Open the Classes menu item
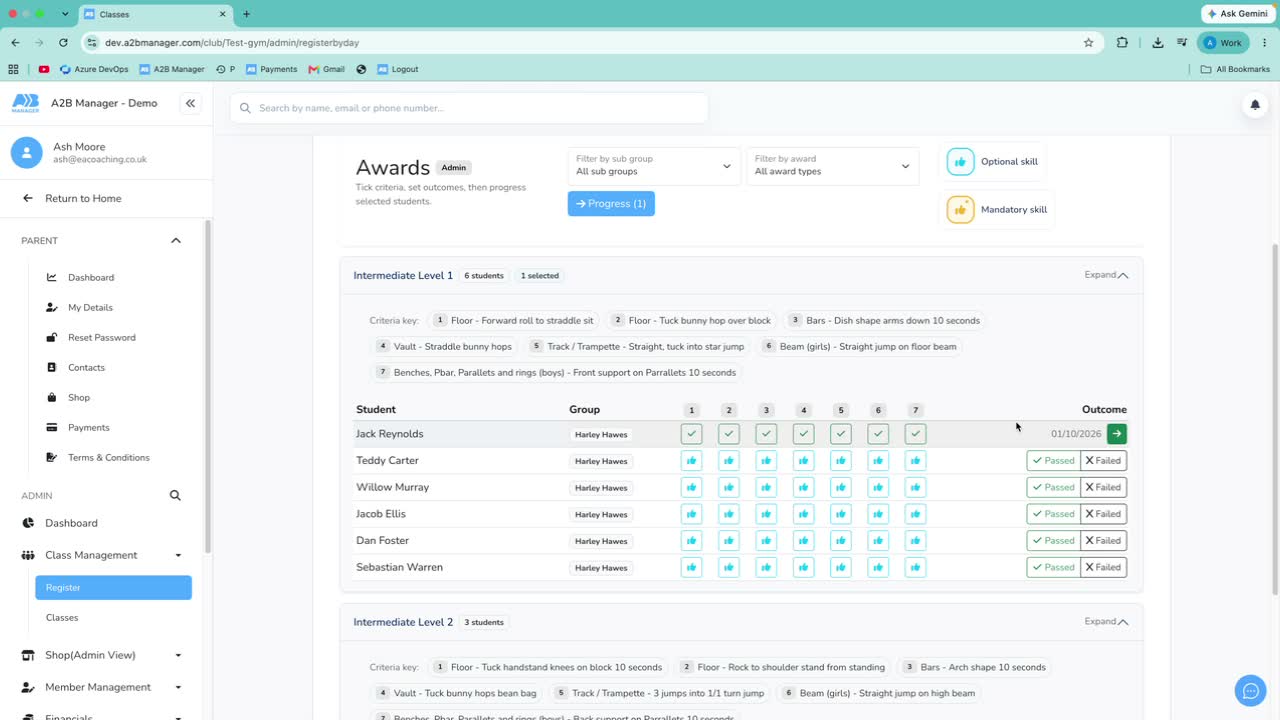The width and height of the screenshot is (1280, 720). pos(62,618)
